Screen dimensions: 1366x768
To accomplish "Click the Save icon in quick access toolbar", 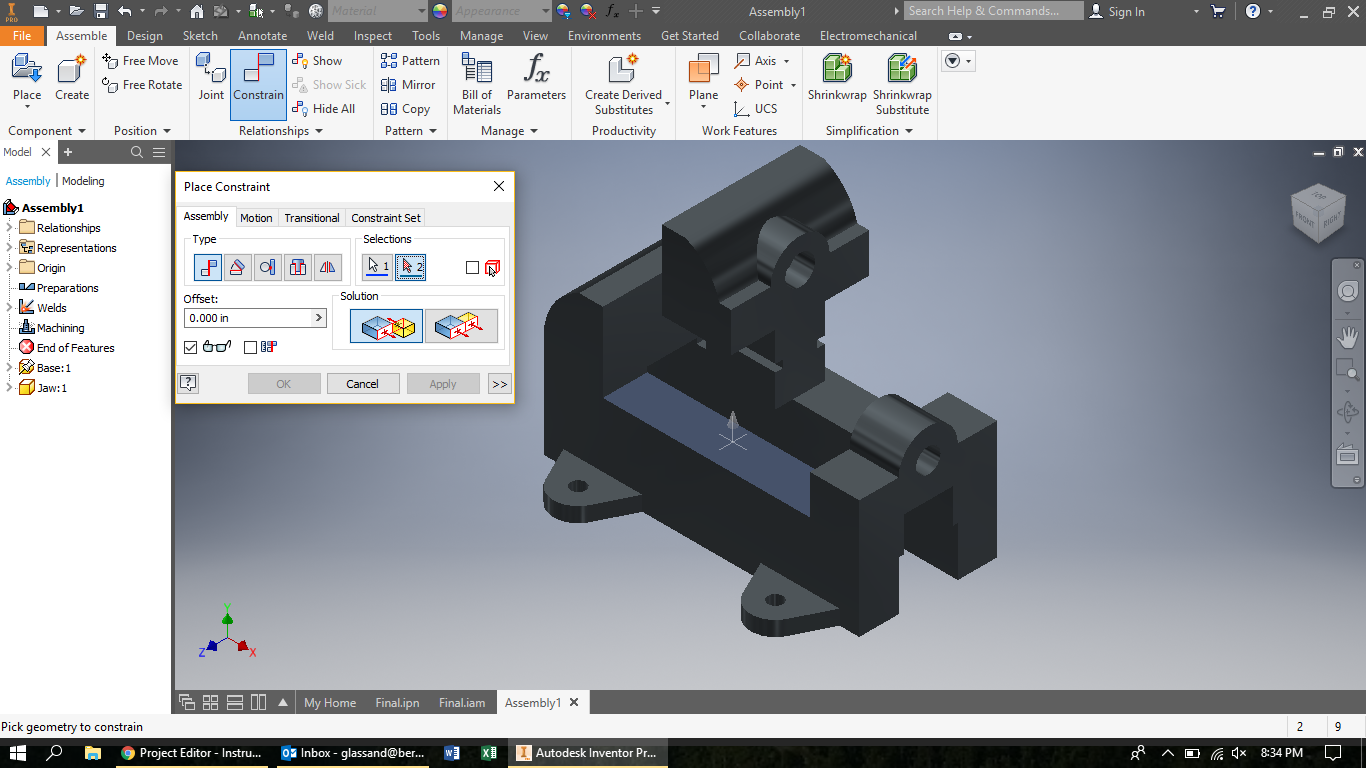I will coord(101,11).
